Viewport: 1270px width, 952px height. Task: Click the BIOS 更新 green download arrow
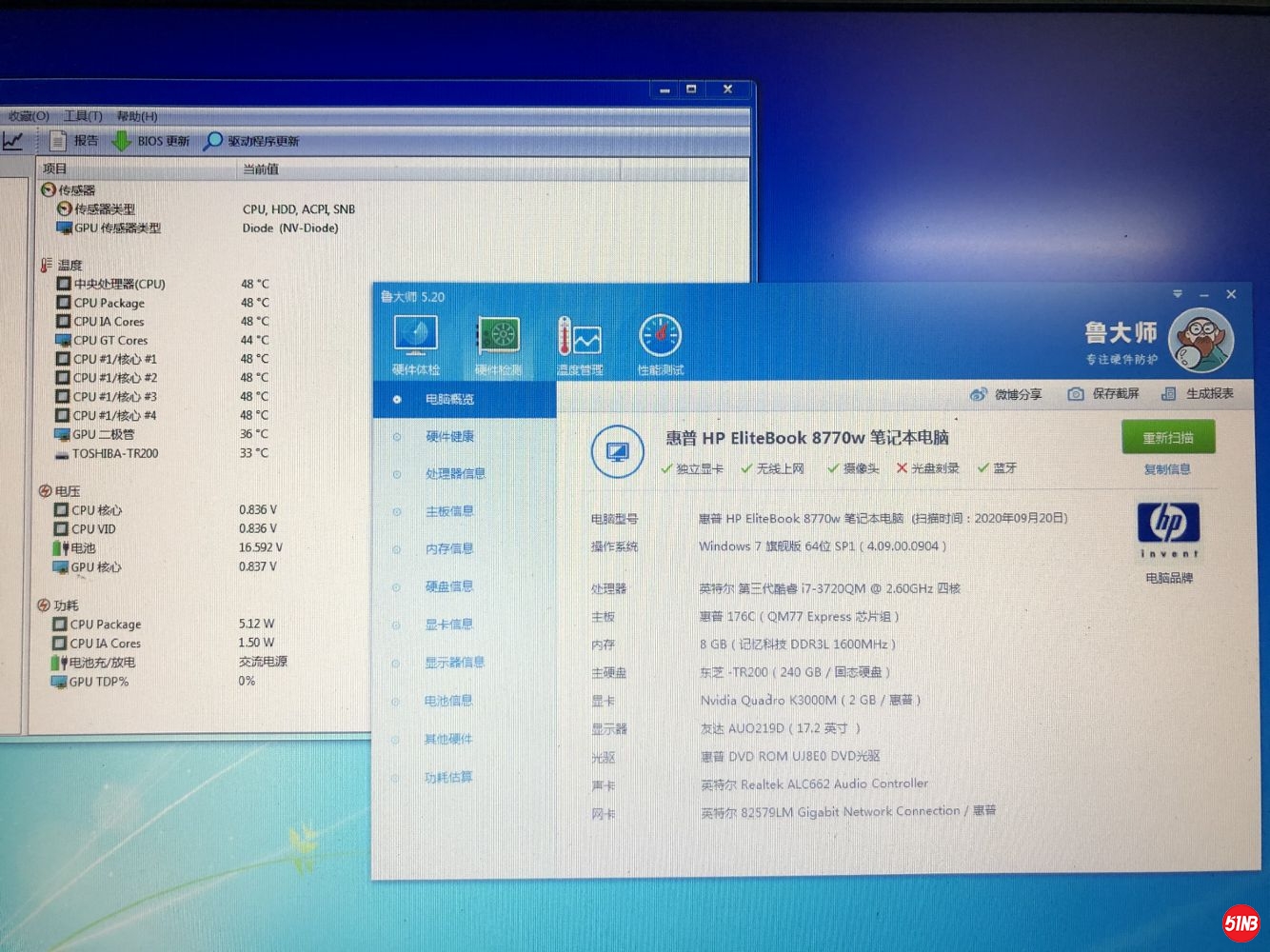pyautogui.click(x=122, y=141)
